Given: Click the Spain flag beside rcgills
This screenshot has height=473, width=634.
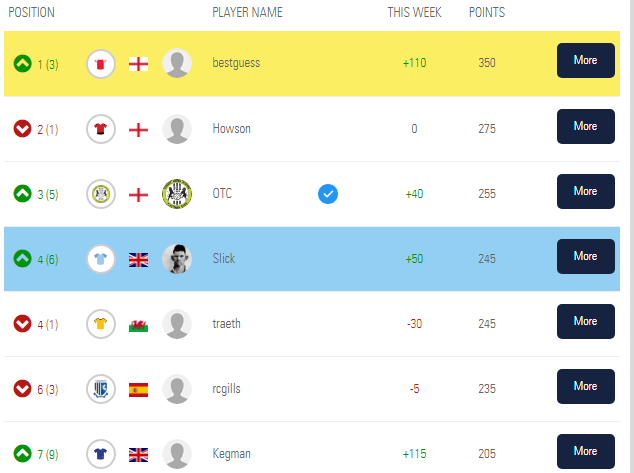Looking at the screenshot, I should click(138, 390).
